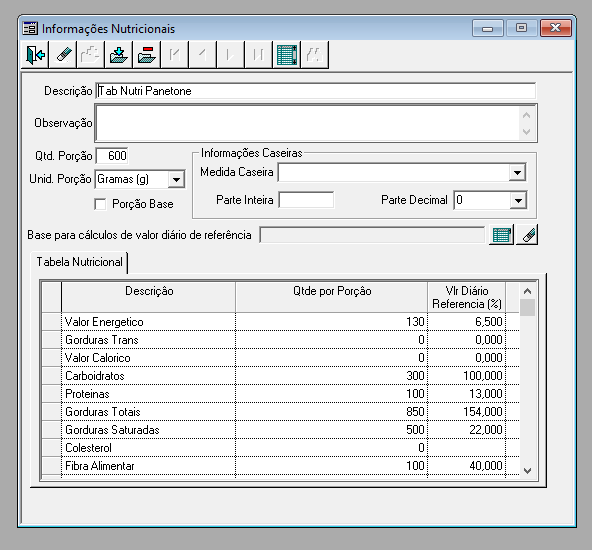Enable the Porção Base checkbox
The image size is (592, 550).
point(100,204)
